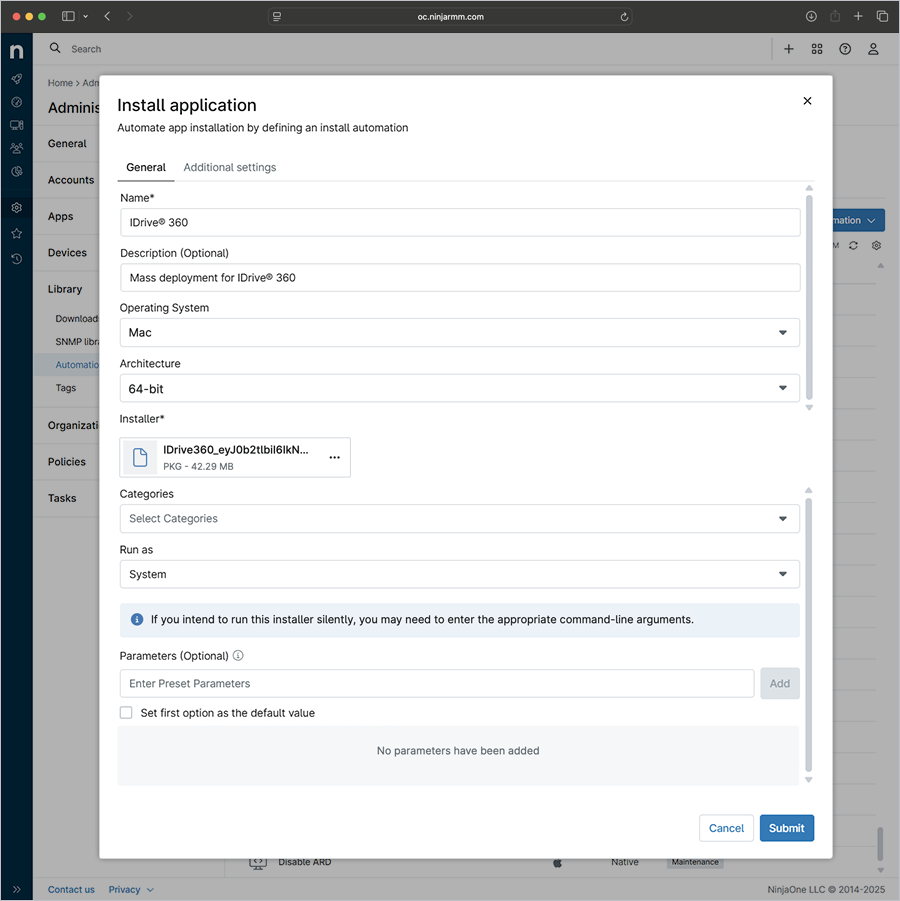Switch to the Additional settings tab
Image resolution: width=900 pixels, height=901 pixels.
point(230,168)
